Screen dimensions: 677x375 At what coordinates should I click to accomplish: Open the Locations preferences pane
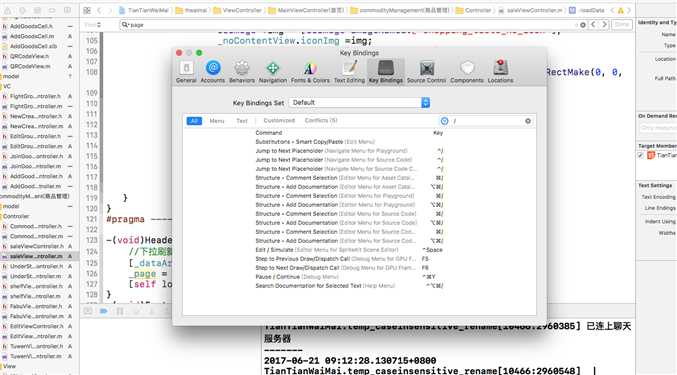coord(500,72)
